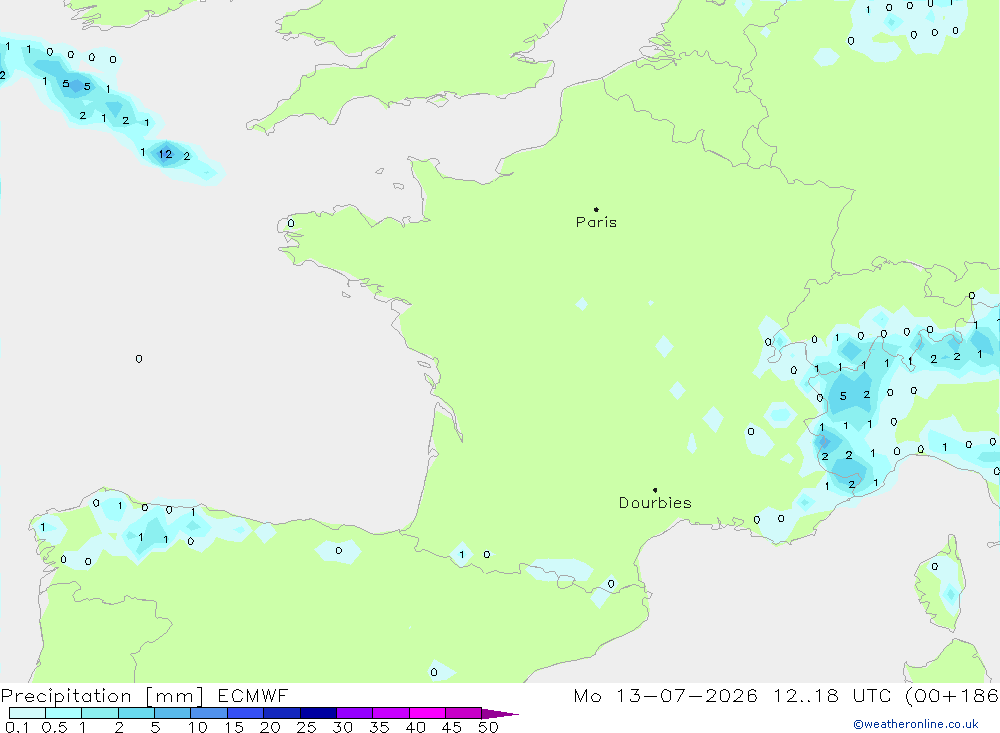Click the black dot marking Paris
Viewport: 1000px width, 733px height.
[596, 209]
